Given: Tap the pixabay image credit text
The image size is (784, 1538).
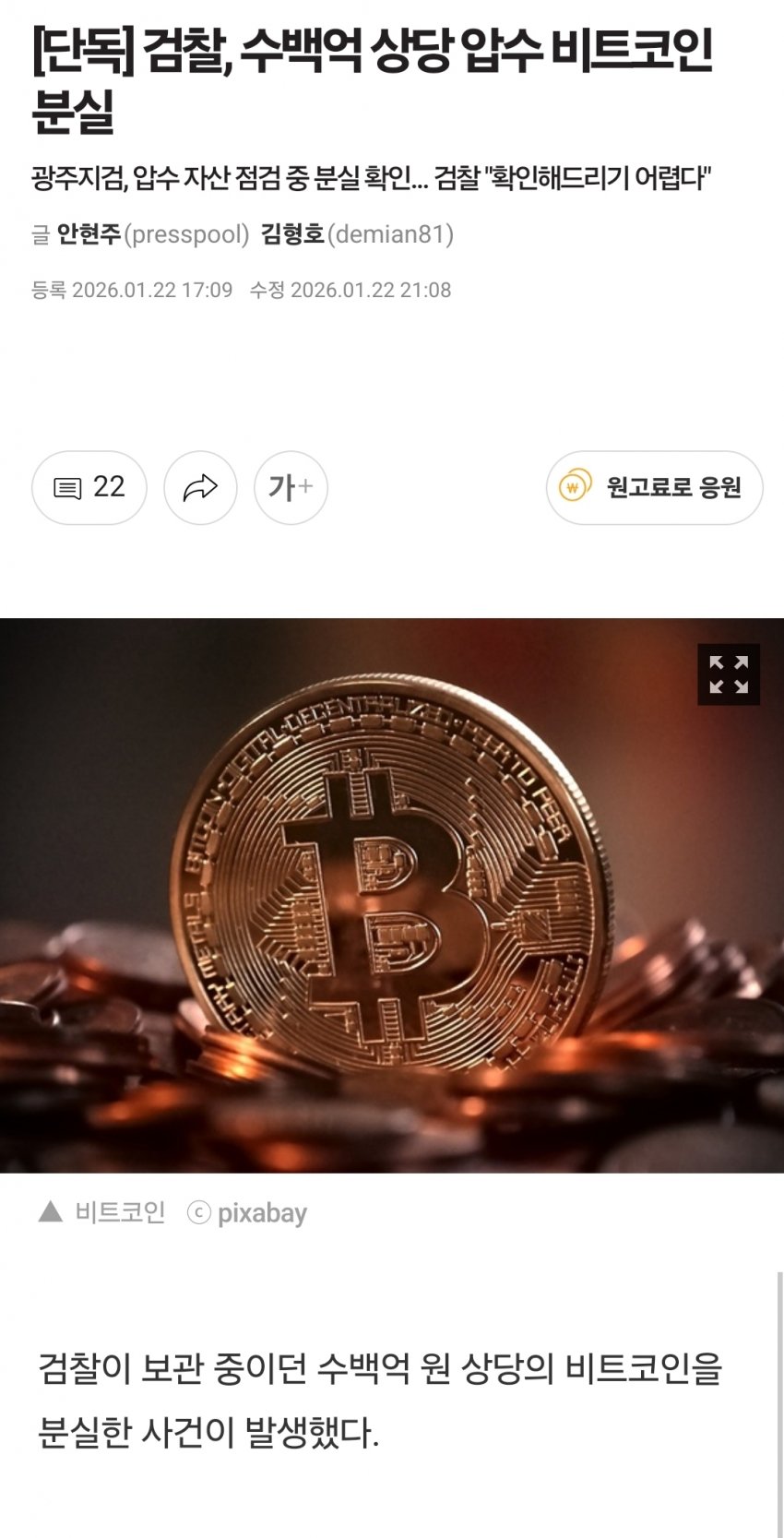Looking at the screenshot, I should [262, 1213].
